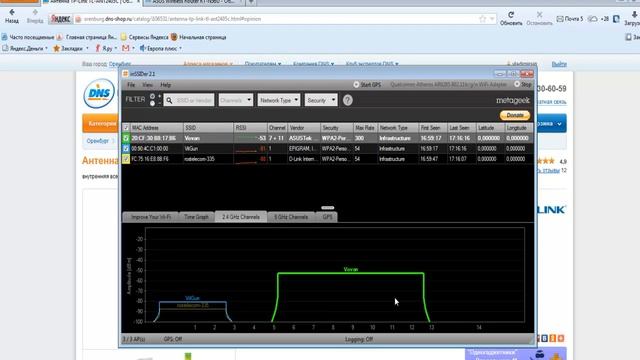
Task: Open the Оренбург breadcrumb link
Action: pos(98,141)
